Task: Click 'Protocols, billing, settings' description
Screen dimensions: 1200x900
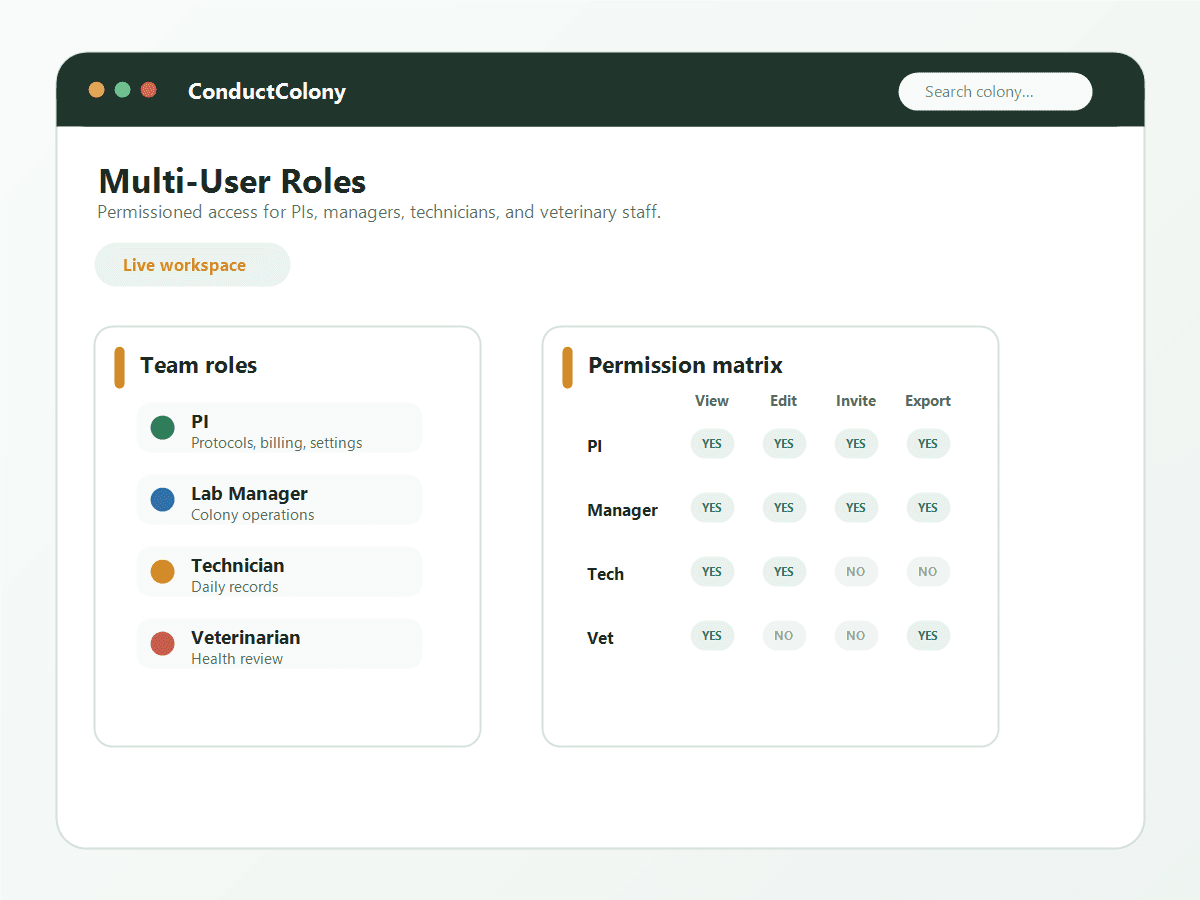Action: pyautogui.click(x=277, y=443)
